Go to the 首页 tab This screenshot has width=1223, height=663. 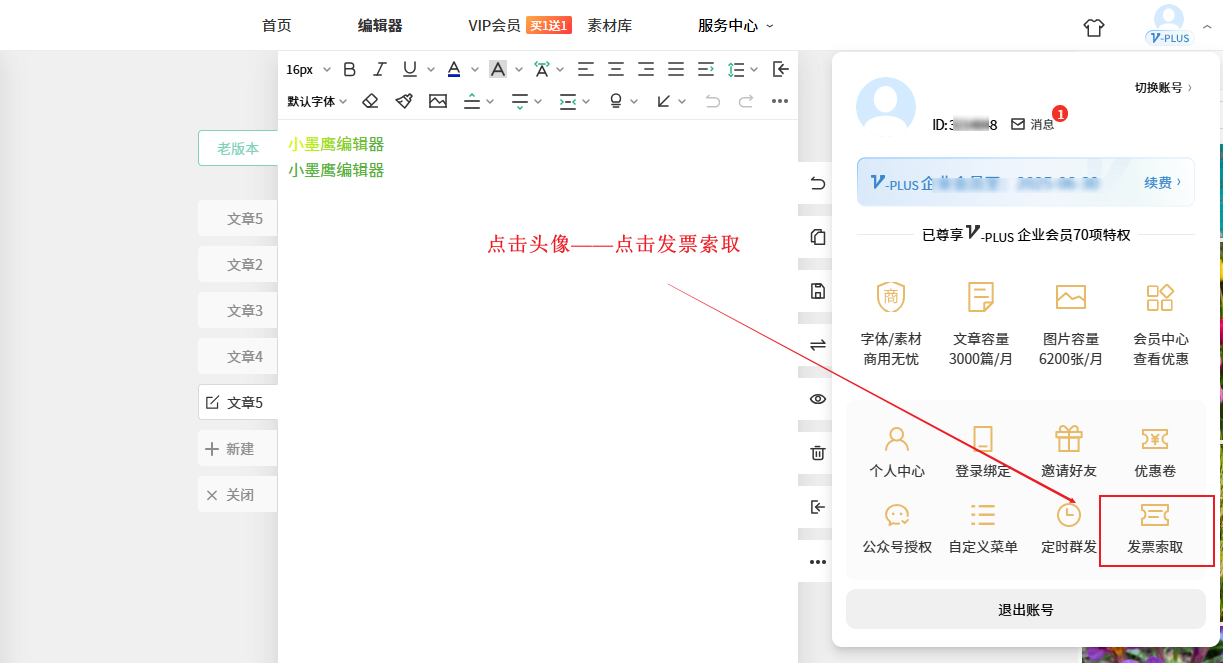tap(277, 26)
